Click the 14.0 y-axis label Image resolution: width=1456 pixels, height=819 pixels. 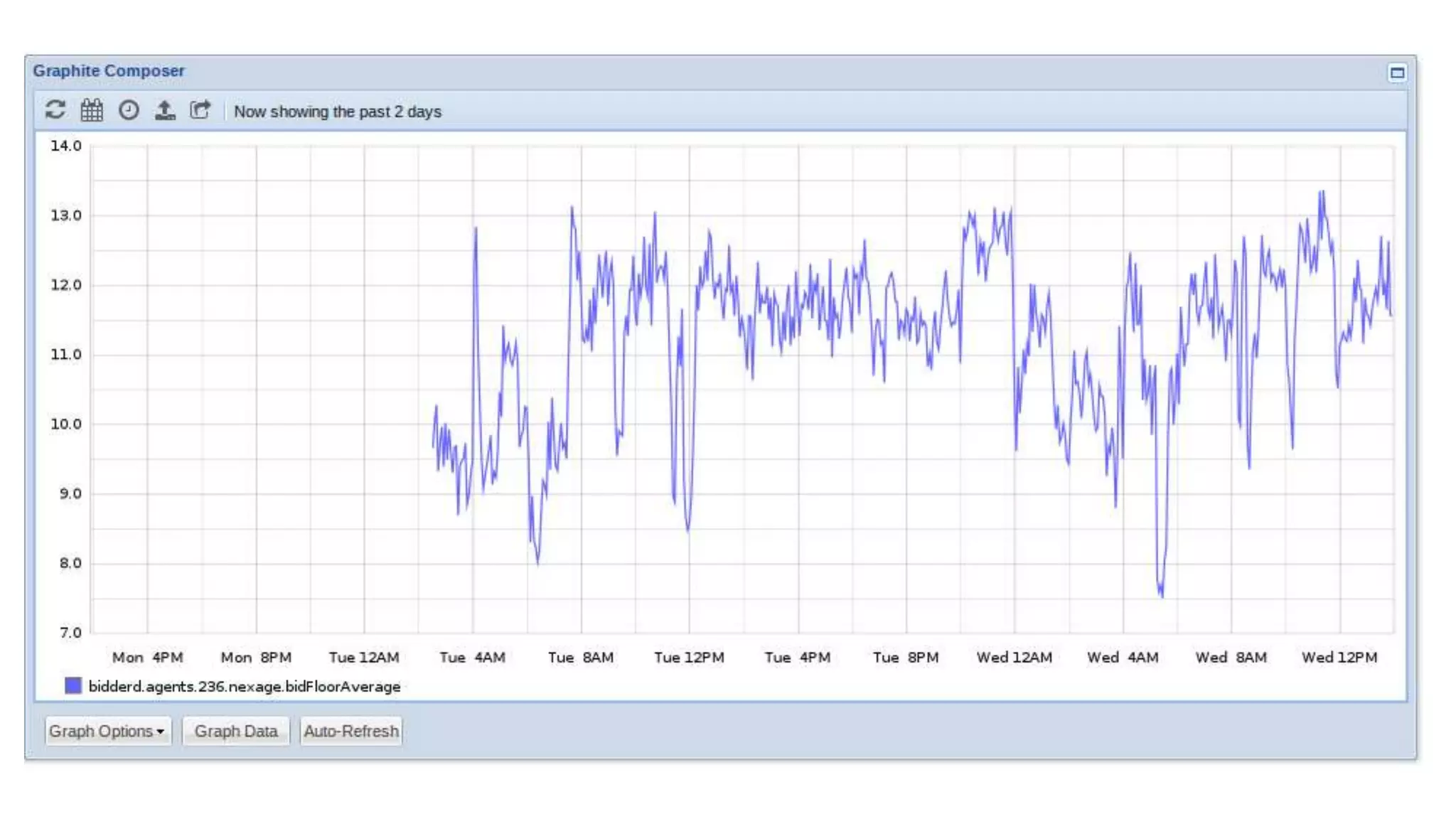pyautogui.click(x=66, y=146)
